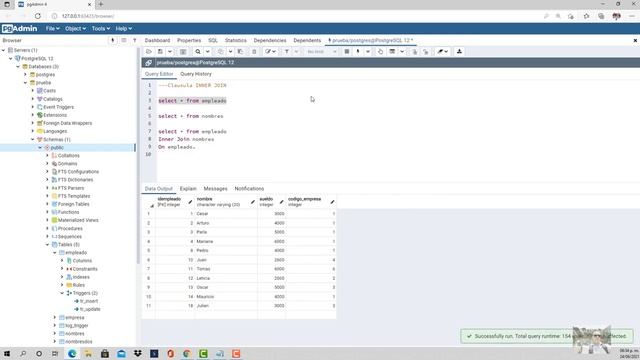
Task: Open the Help menu
Action: coord(123,29)
